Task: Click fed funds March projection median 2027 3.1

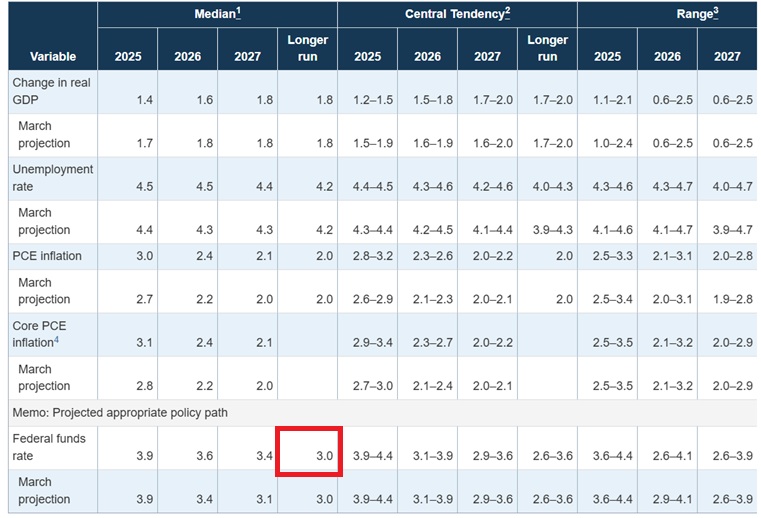Action: tap(265, 499)
